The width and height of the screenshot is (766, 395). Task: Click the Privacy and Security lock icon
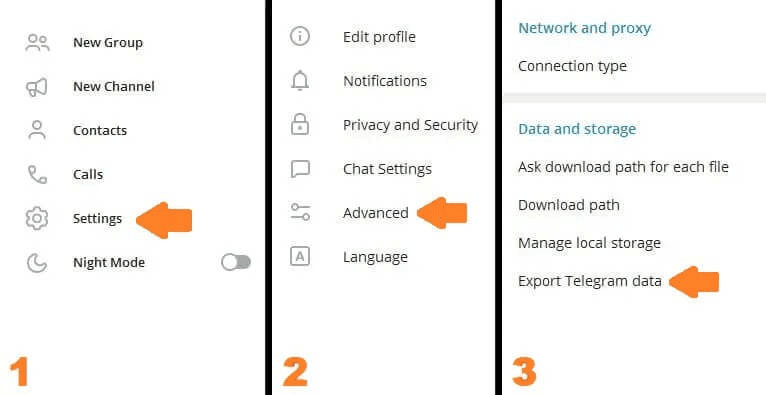[x=300, y=125]
